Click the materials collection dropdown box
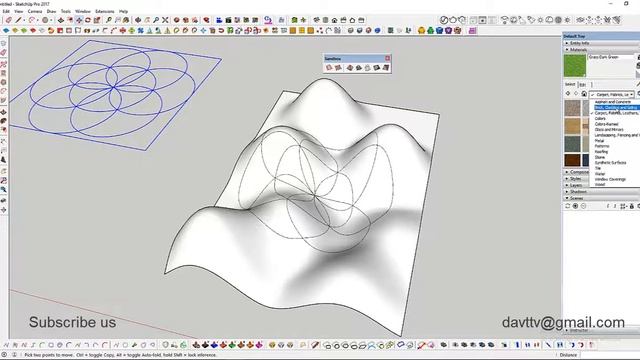Viewport: 640px width, 360px height. pyautogui.click(x=611, y=94)
